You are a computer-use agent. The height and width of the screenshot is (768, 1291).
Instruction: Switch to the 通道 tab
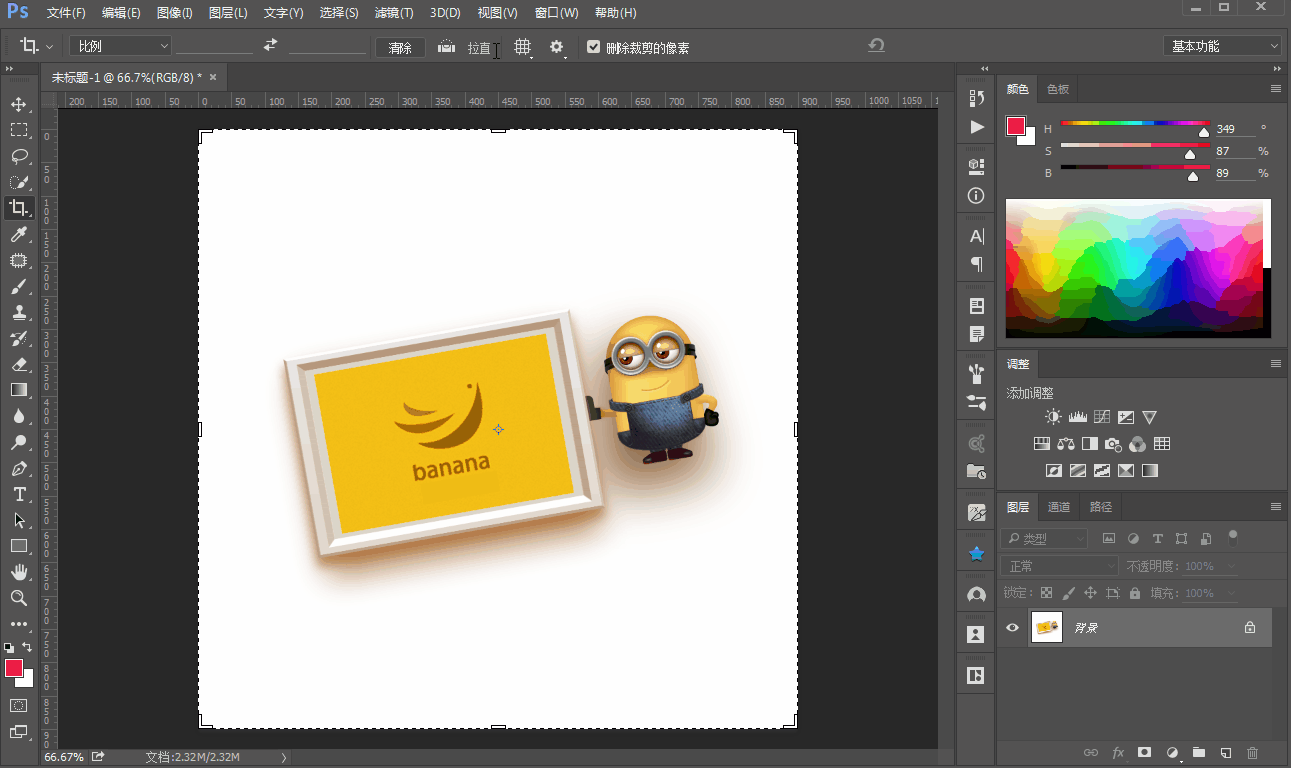(1059, 507)
